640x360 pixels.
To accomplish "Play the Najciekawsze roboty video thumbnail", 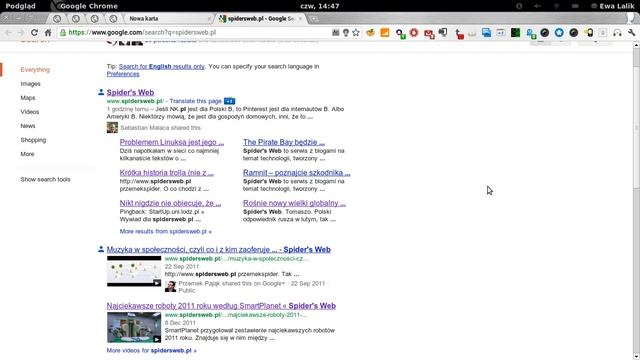I will (134, 327).
